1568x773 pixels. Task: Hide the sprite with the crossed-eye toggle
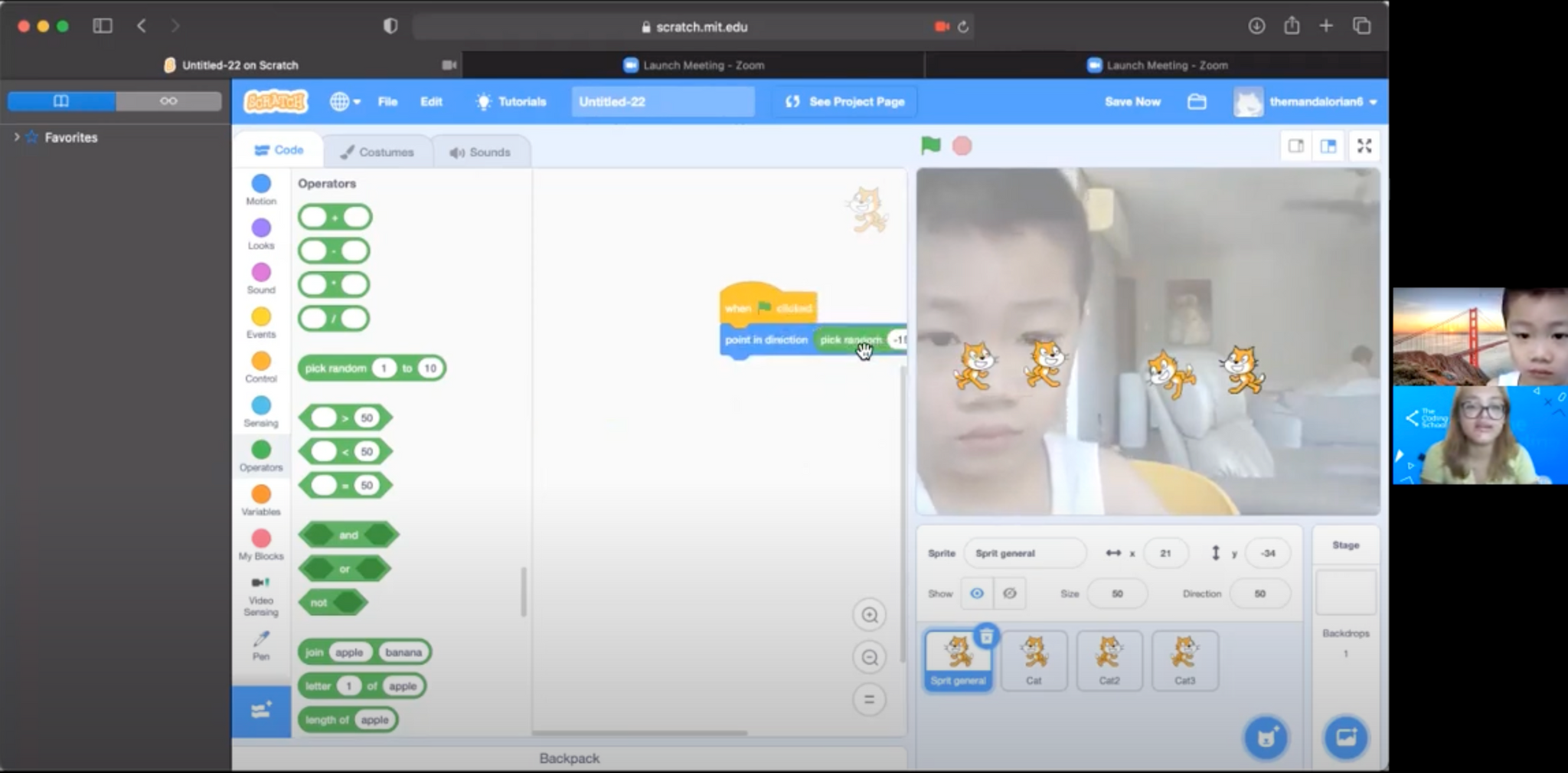pos(1010,593)
